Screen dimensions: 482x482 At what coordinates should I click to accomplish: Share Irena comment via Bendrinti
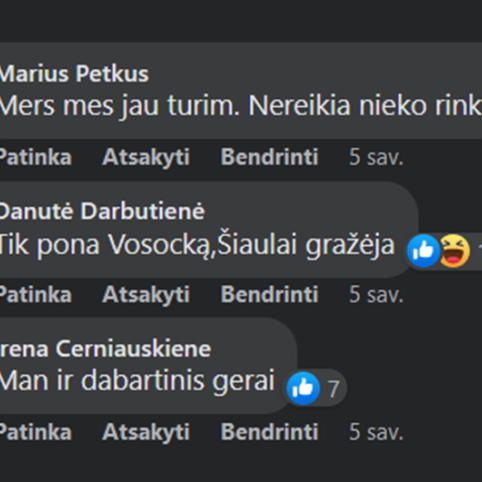(x=270, y=432)
